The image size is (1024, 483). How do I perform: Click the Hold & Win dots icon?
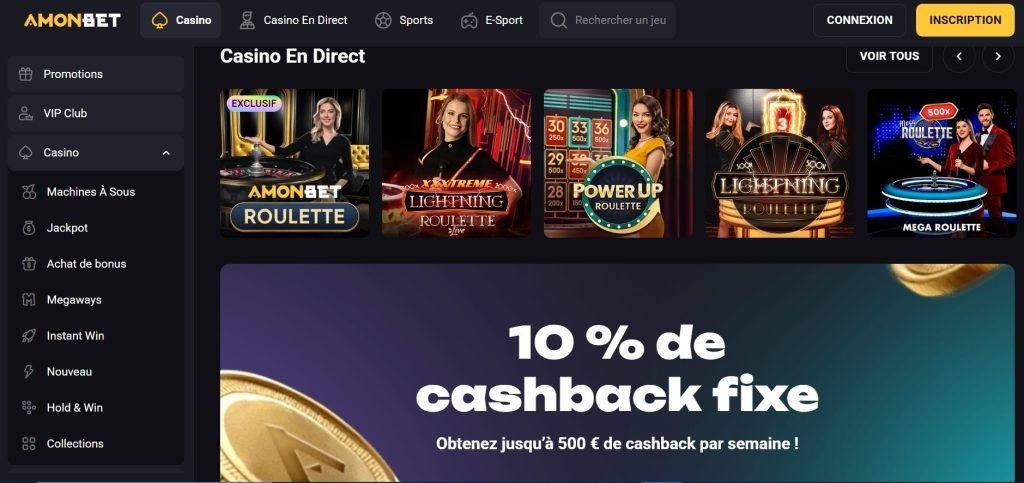click(x=29, y=407)
